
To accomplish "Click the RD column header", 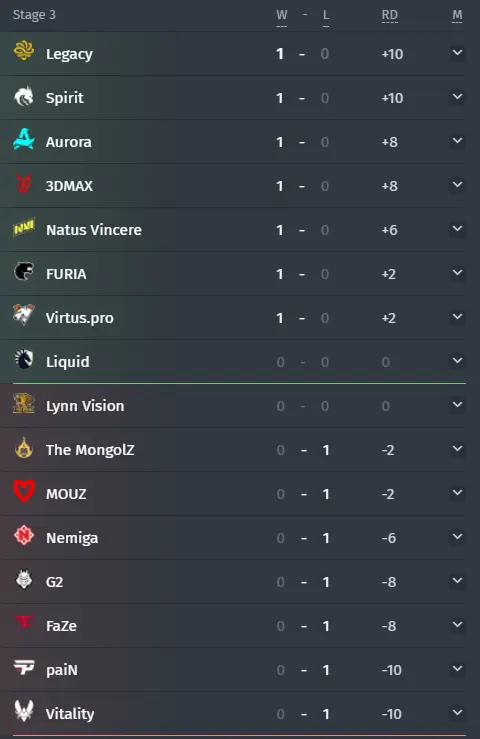I will (x=389, y=15).
